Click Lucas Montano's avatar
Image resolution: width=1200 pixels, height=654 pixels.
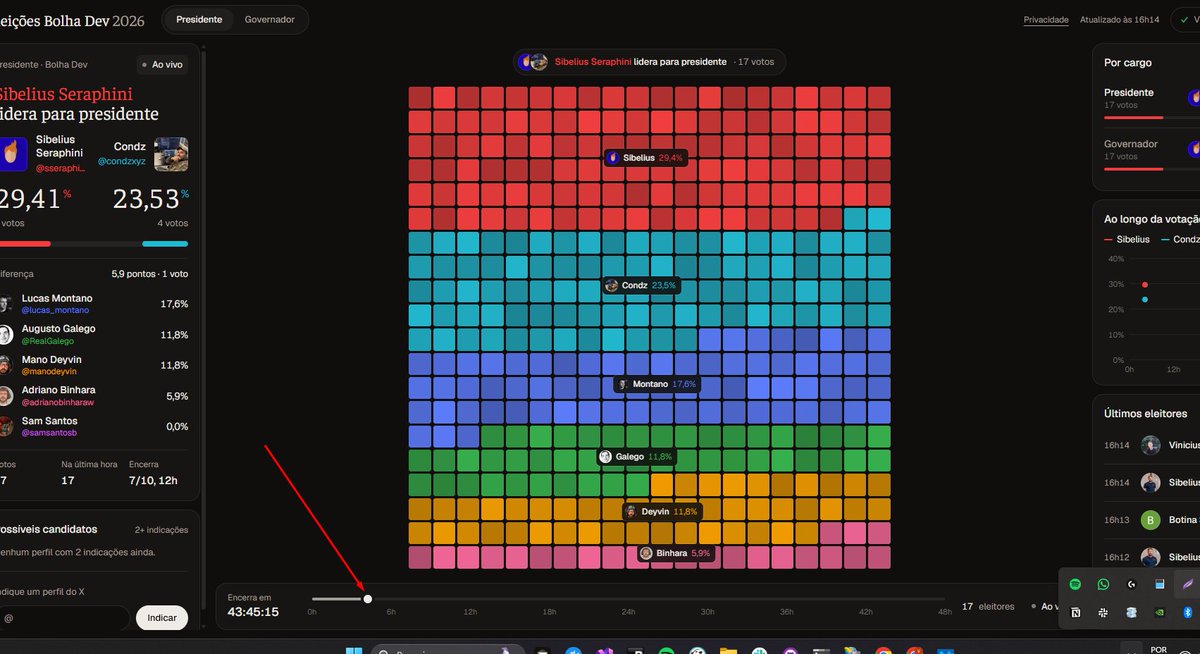[x=6, y=304]
